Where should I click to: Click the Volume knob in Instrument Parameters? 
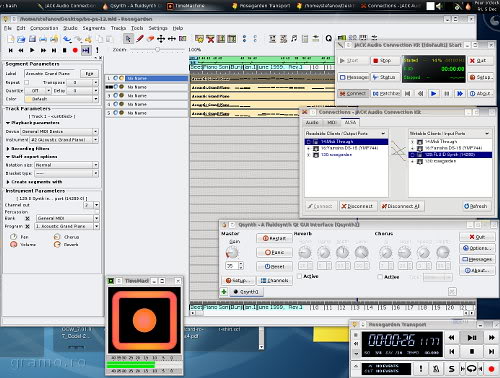click(13, 244)
